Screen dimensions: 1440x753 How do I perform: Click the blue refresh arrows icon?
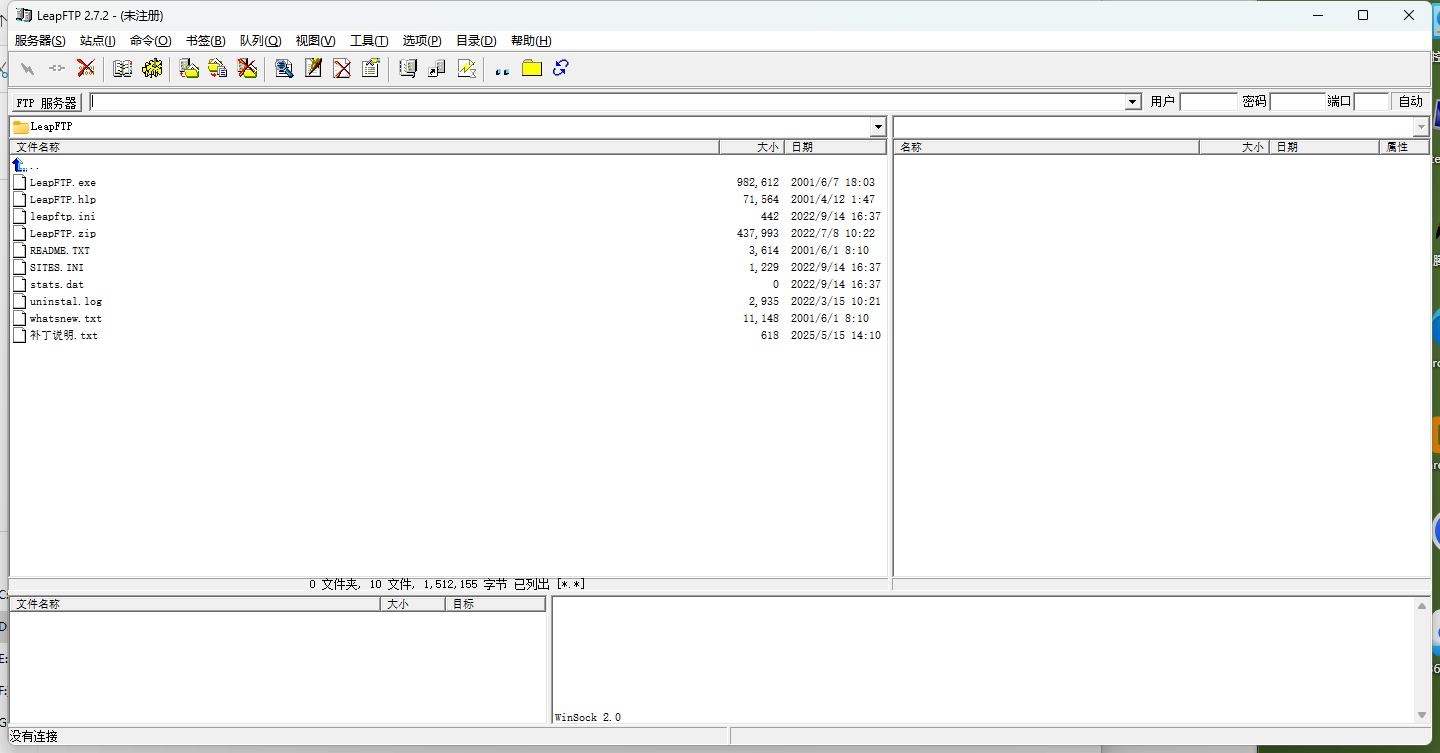[x=561, y=69]
